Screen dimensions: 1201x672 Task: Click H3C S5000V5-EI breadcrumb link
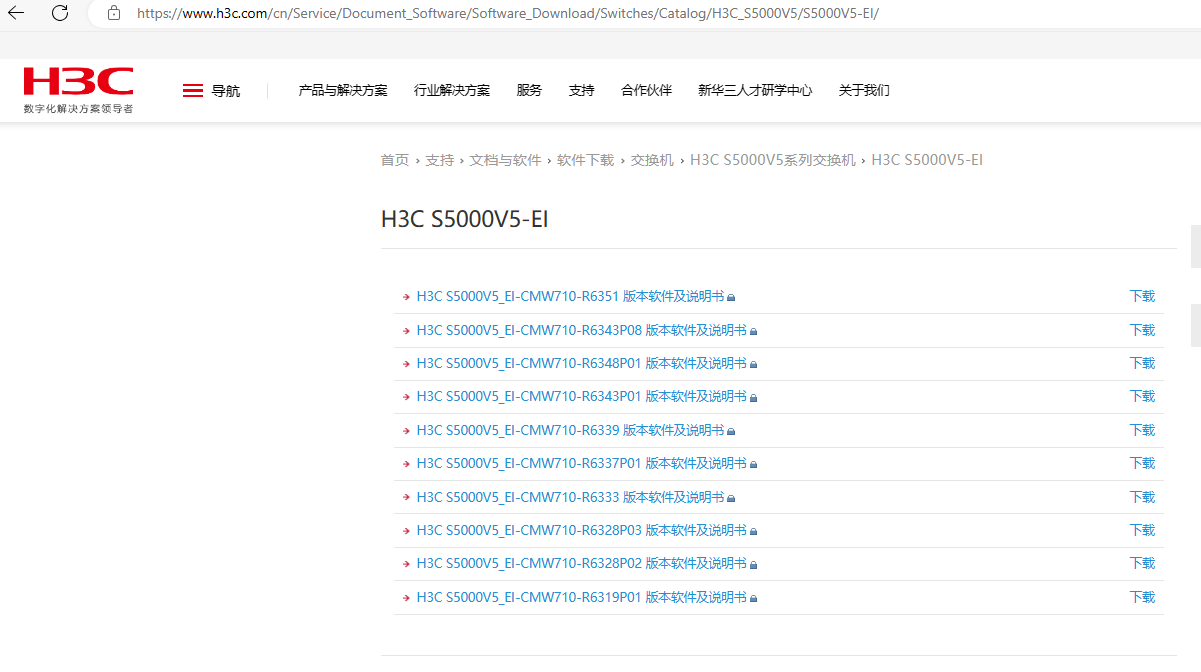point(927,160)
